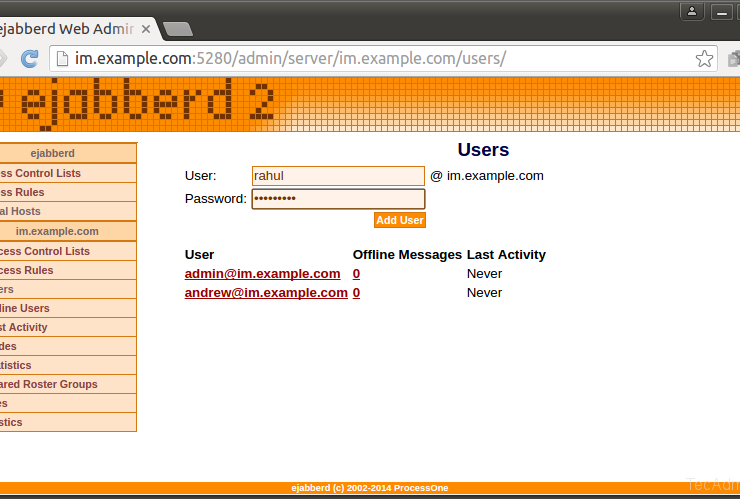This screenshot has height=499, width=740.
Task: Open offline messages count for admin
Action: pyautogui.click(x=356, y=274)
